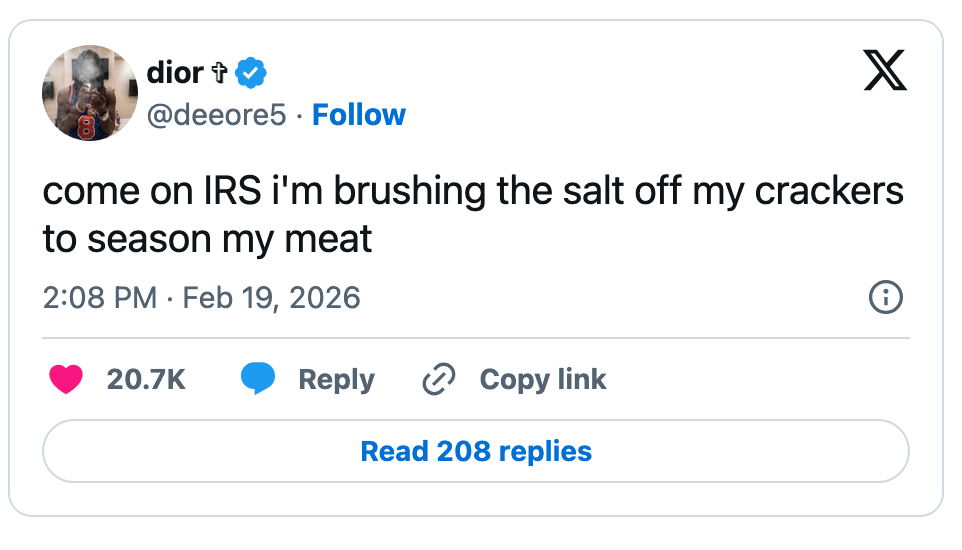Screen dimensions: 962x550
Task: Click the text 'to season my meat'
Action: [207, 239]
